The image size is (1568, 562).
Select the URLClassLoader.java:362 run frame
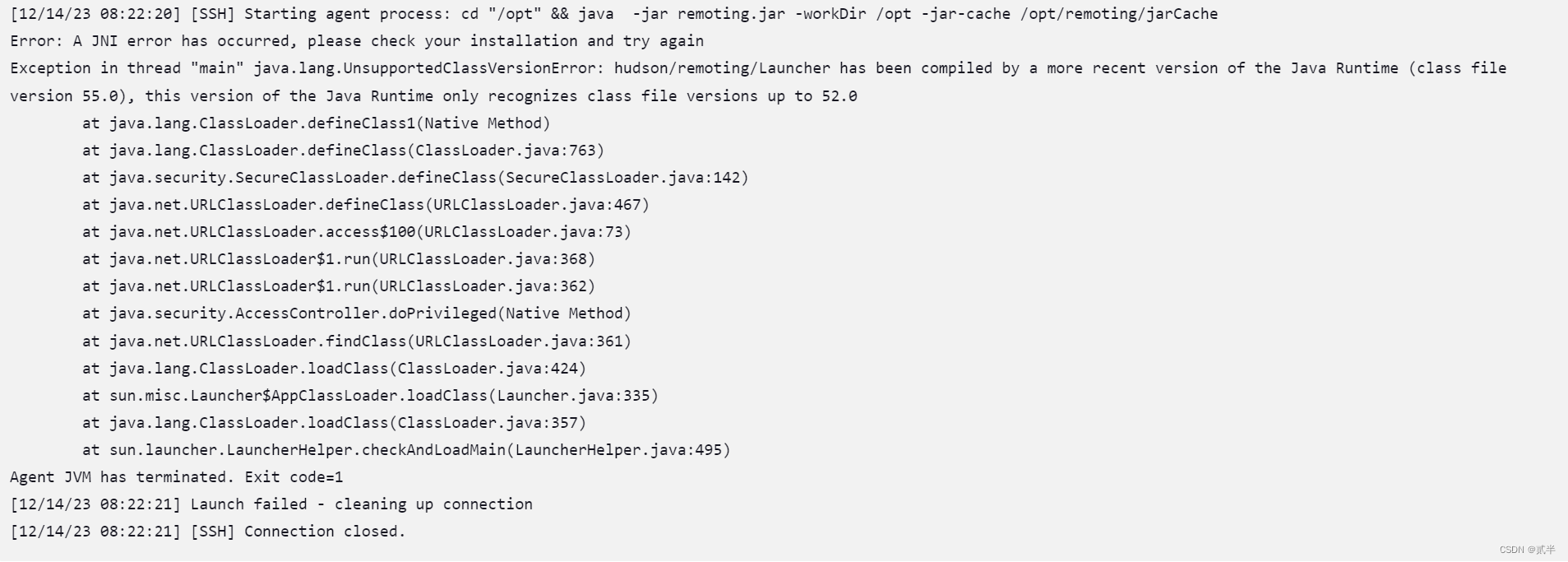[339, 286]
